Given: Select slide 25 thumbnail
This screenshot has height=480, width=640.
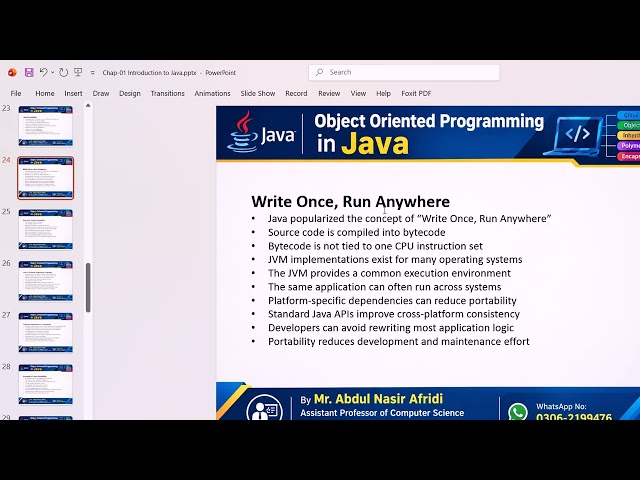Looking at the screenshot, I should pos(46,229).
